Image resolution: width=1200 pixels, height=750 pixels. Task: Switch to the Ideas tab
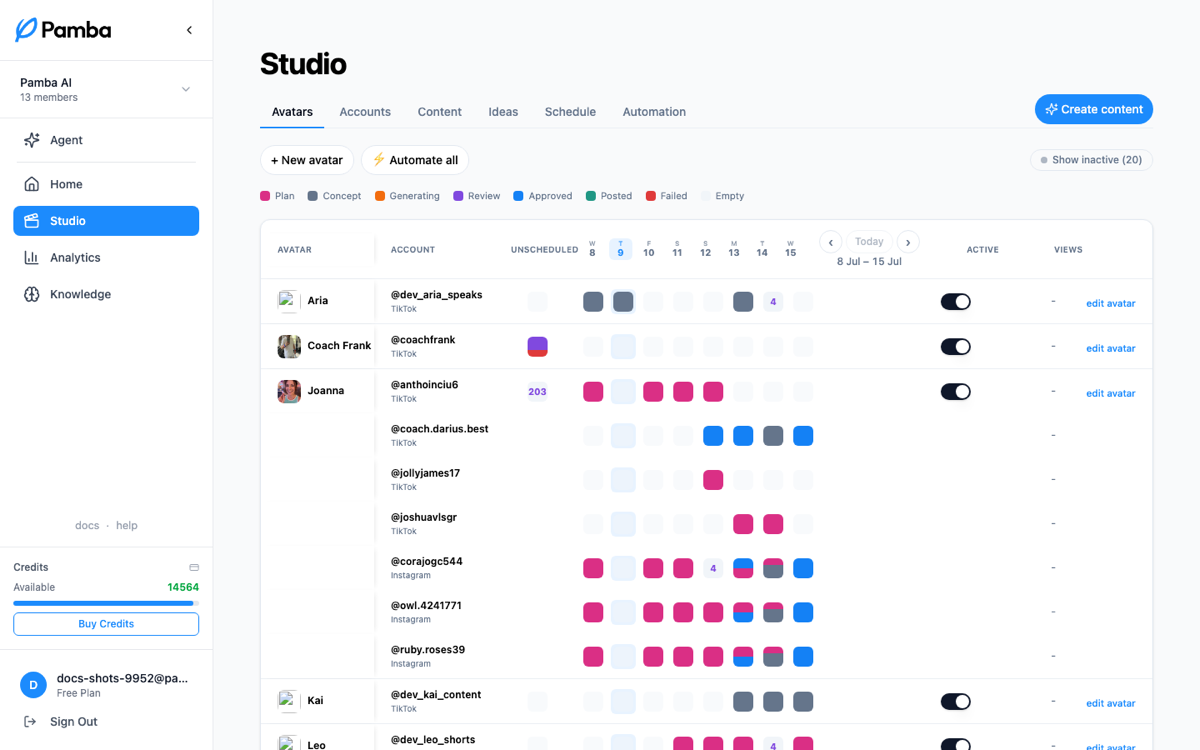pyautogui.click(x=503, y=112)
